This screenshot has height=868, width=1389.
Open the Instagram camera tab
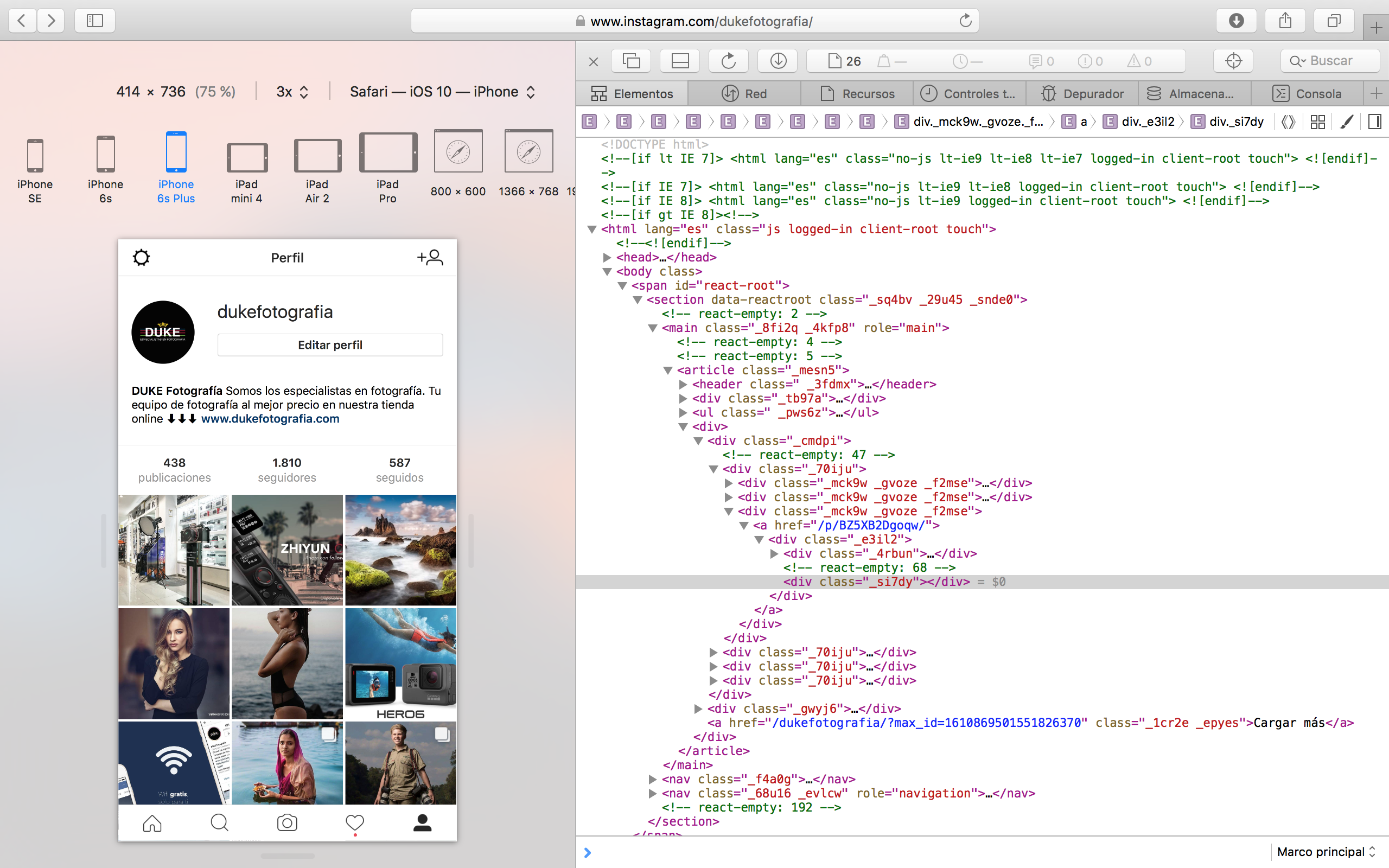pos(287,823)
